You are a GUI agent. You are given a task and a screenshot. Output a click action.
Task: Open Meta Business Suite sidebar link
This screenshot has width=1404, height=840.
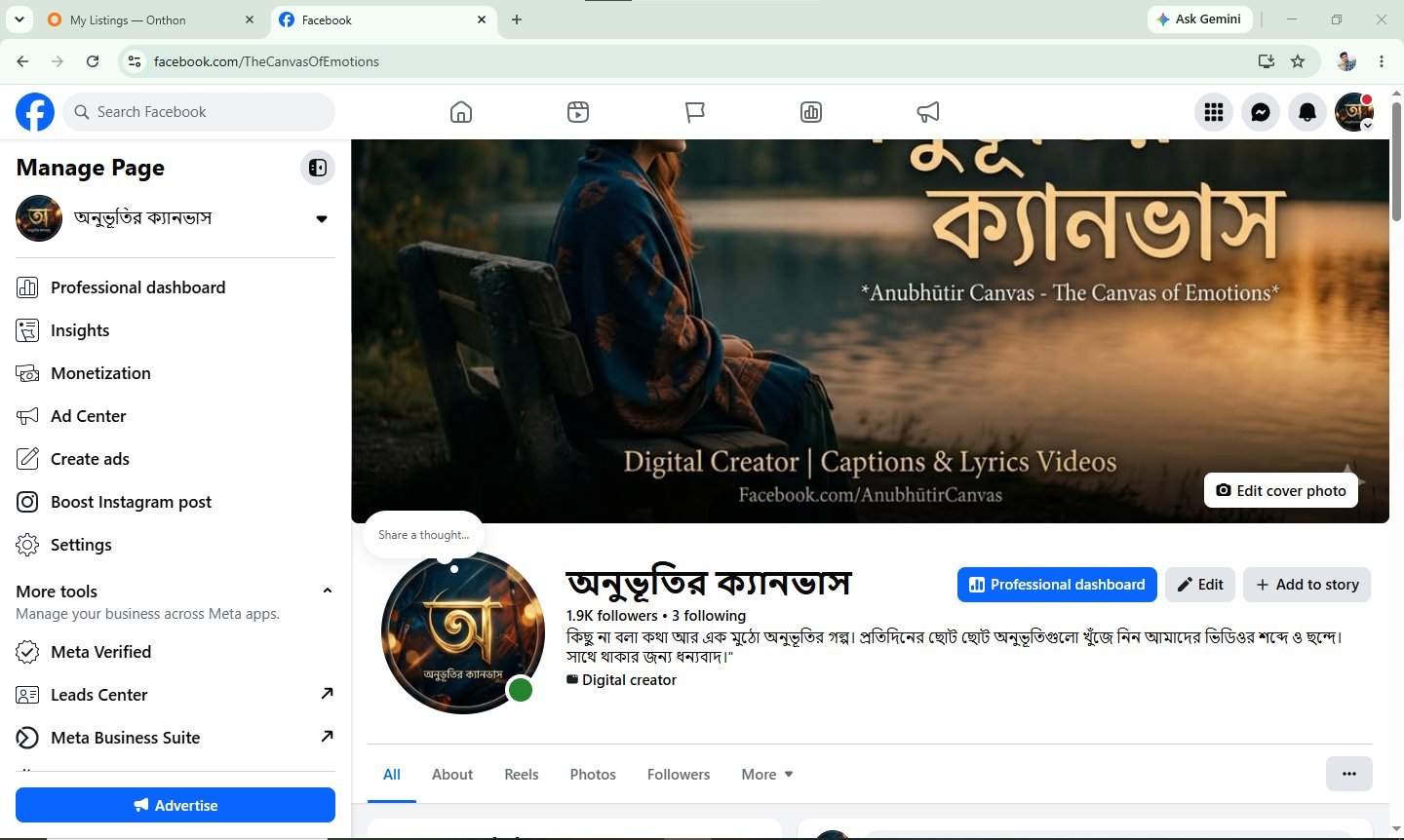coord(175,738)
